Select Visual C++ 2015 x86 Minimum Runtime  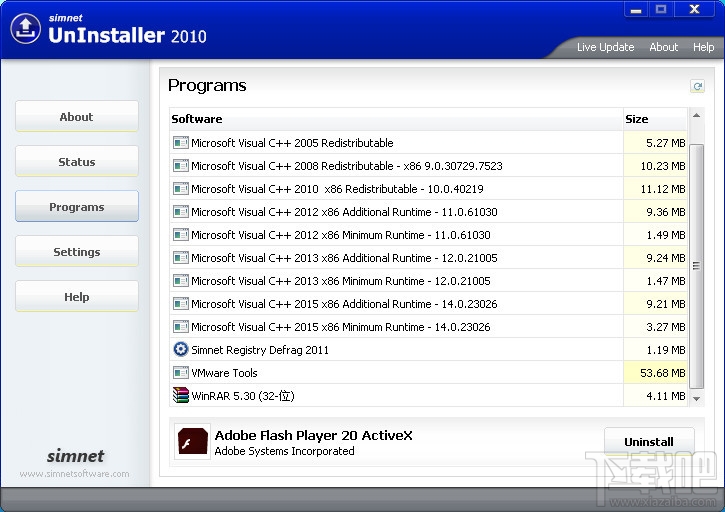coord(428,327)
